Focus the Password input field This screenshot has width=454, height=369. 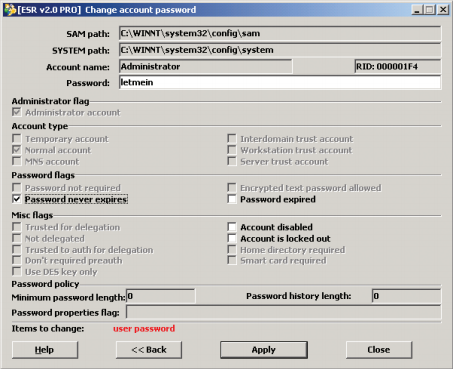point(280,82)
